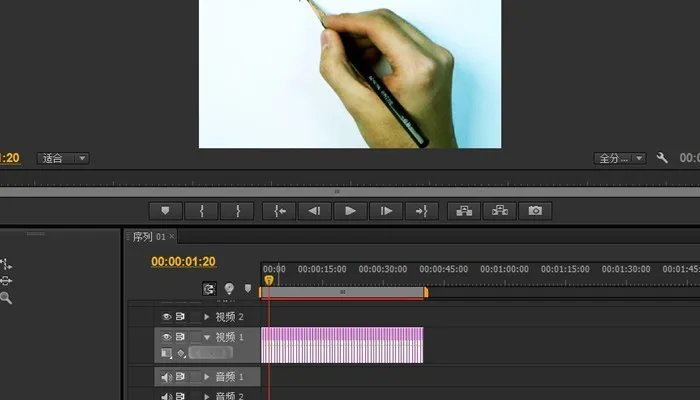Click the Mark Out bracket button
Image resolution: width=700 pixels, height=400 pixels.
(237, 211)
